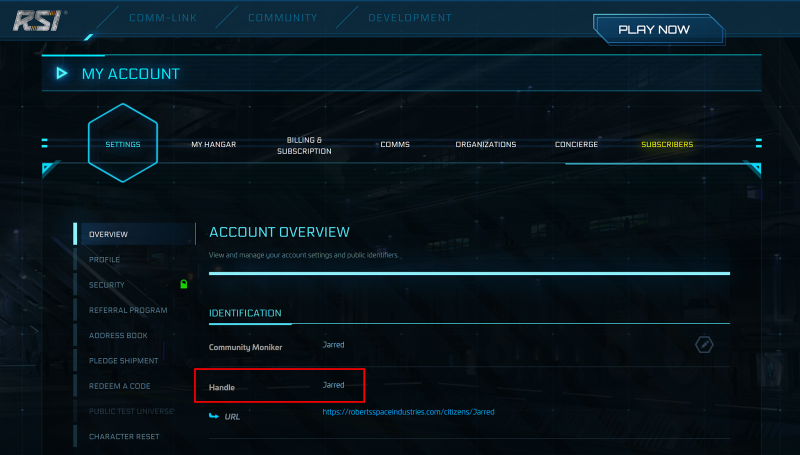Open the Subscribers tab
The height and width of the screenshot is (455, 800).
pyautogui.click(x=667, y=145)
